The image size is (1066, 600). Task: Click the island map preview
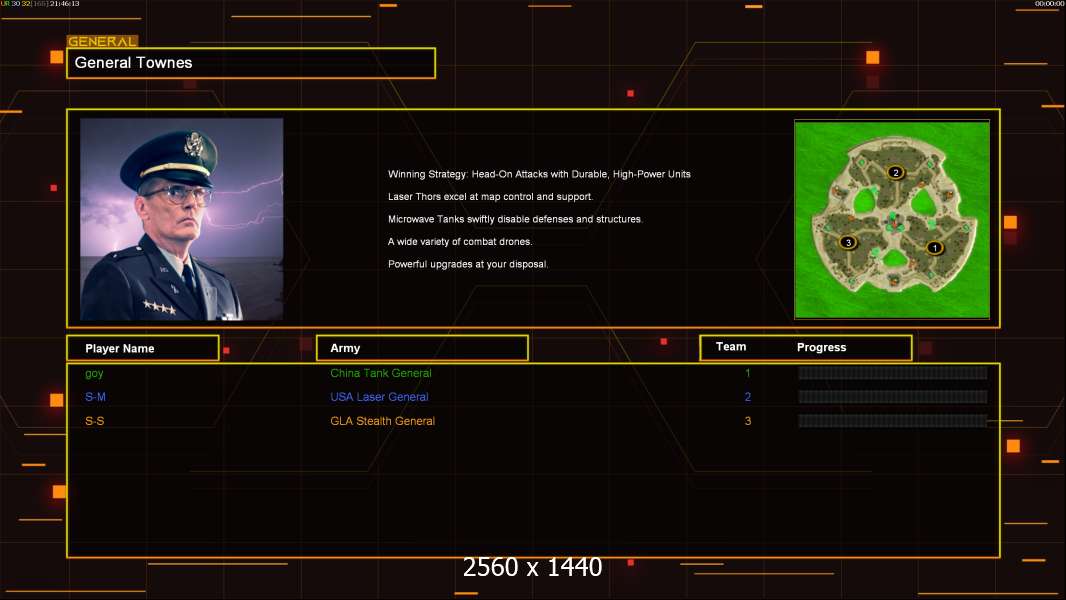click(892, 219)
